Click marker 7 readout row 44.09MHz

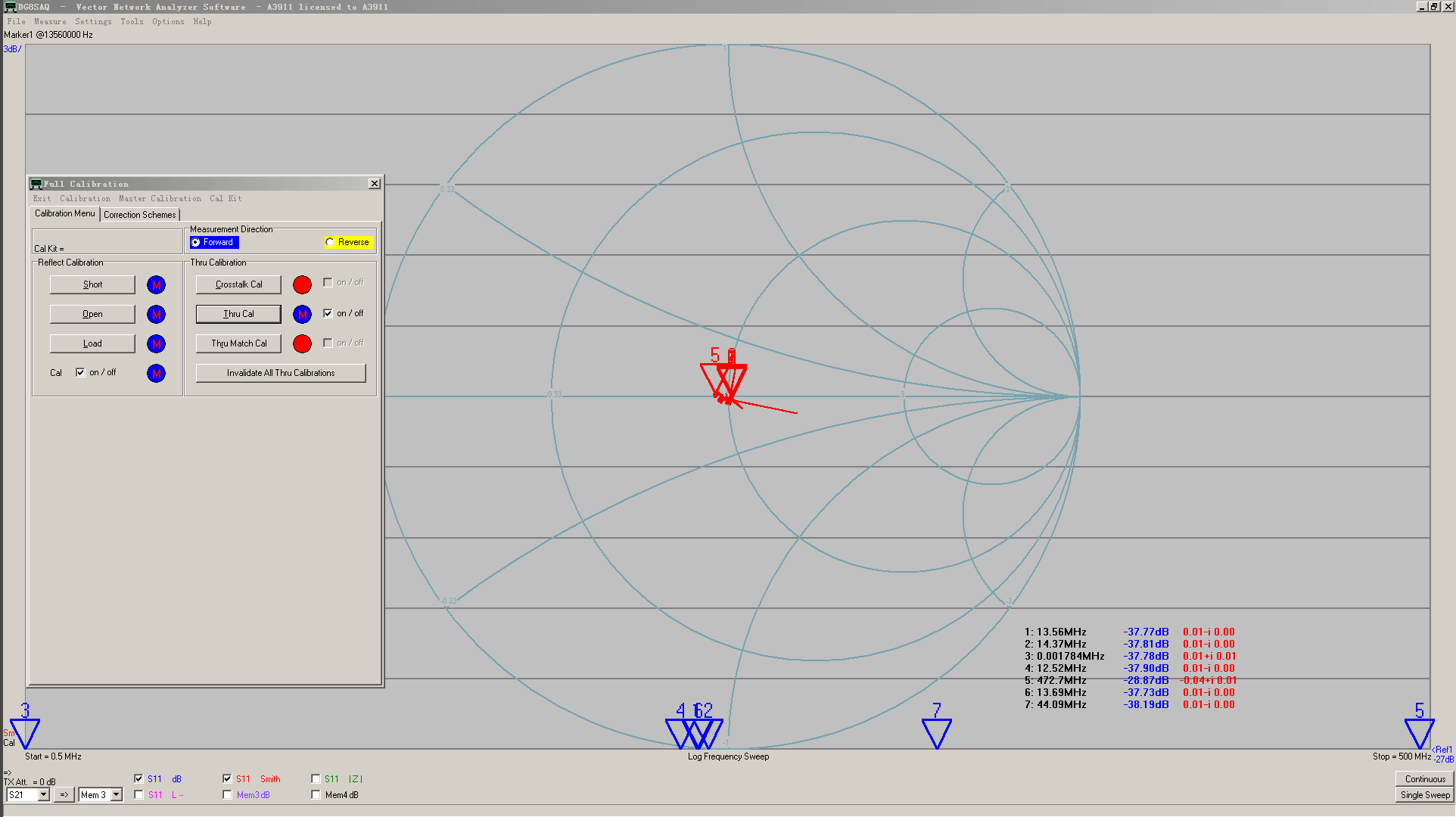coord(1130,704)
